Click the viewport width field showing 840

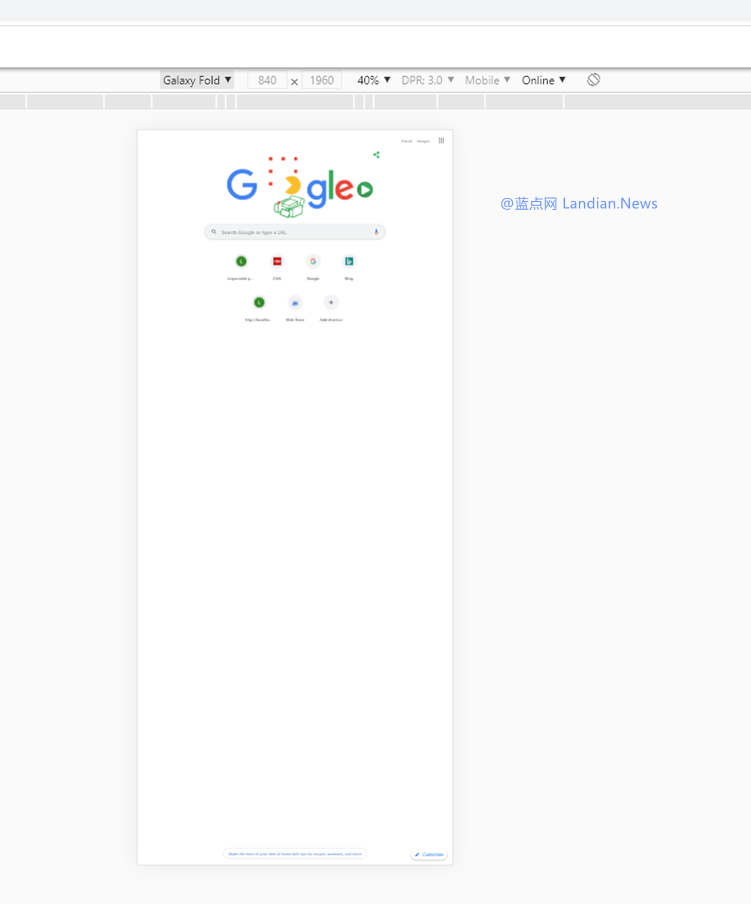(x=267, y=80)
